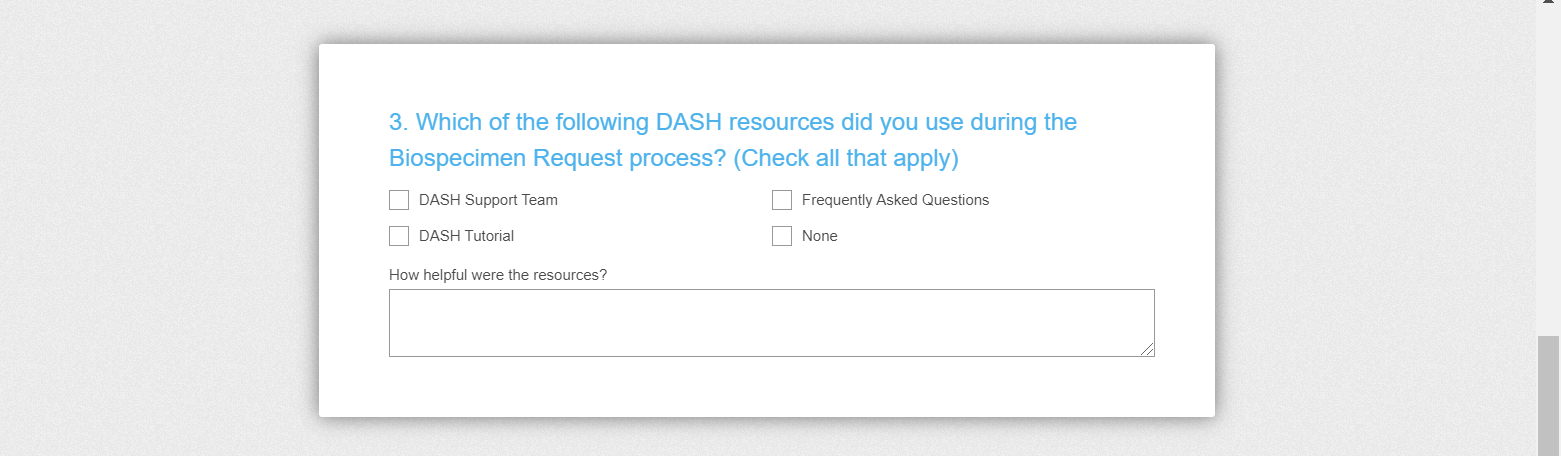Focus the resources helpfulness text area
This screenshot has width=1561, height=456.
click(771, 322)
